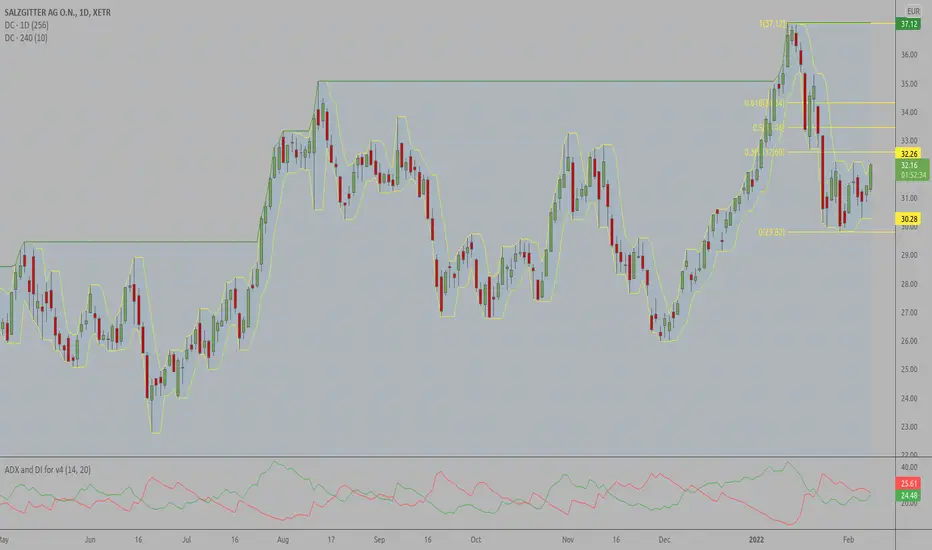The width and height of the screenshot is (932, 550).
Task: Click the 34.00 price axis label
Action: click(x=909, y=112)
